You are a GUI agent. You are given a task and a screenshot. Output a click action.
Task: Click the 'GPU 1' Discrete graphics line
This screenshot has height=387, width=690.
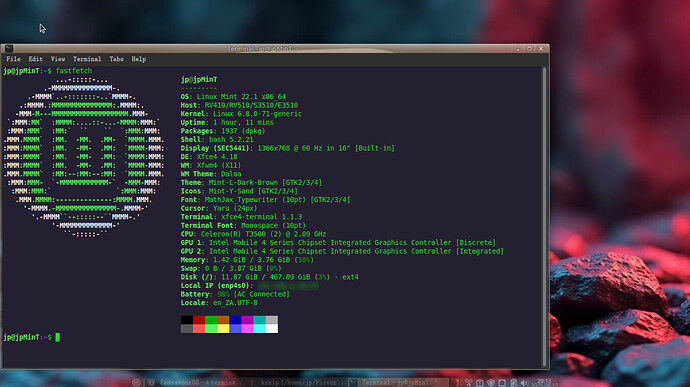pos(338,243)
